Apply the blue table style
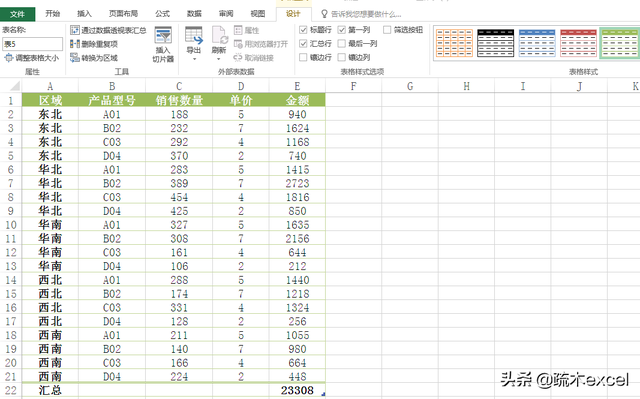 [537, 43]
